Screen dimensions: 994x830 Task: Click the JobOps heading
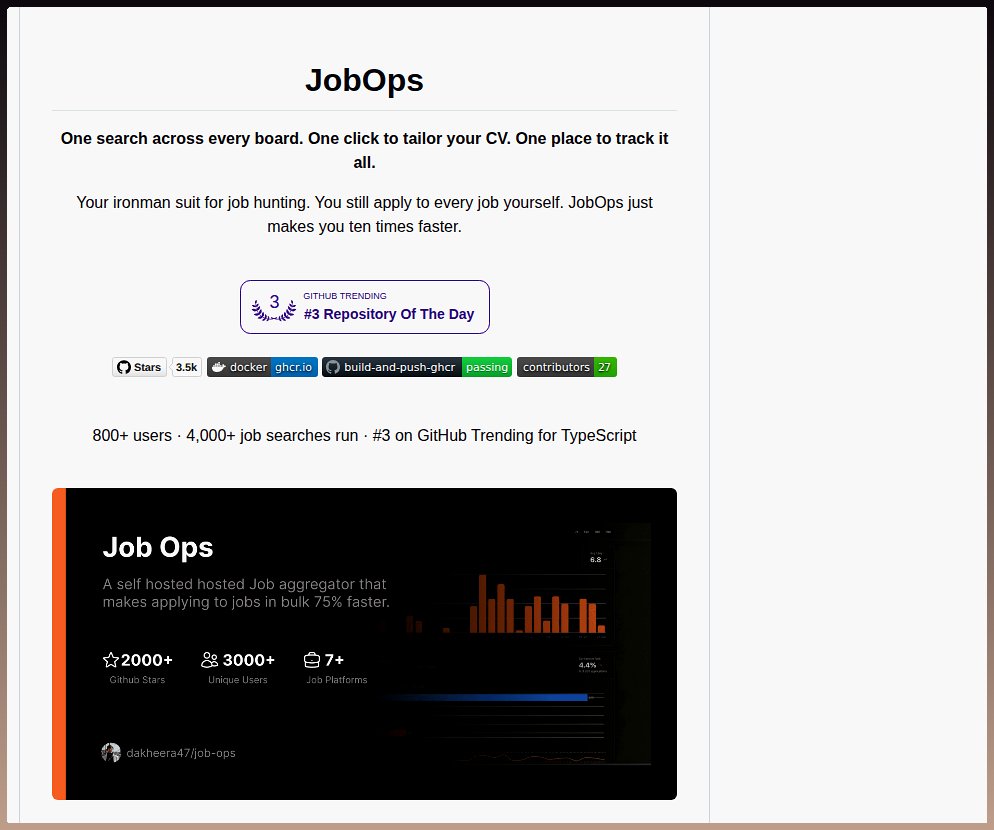point(365,80)
